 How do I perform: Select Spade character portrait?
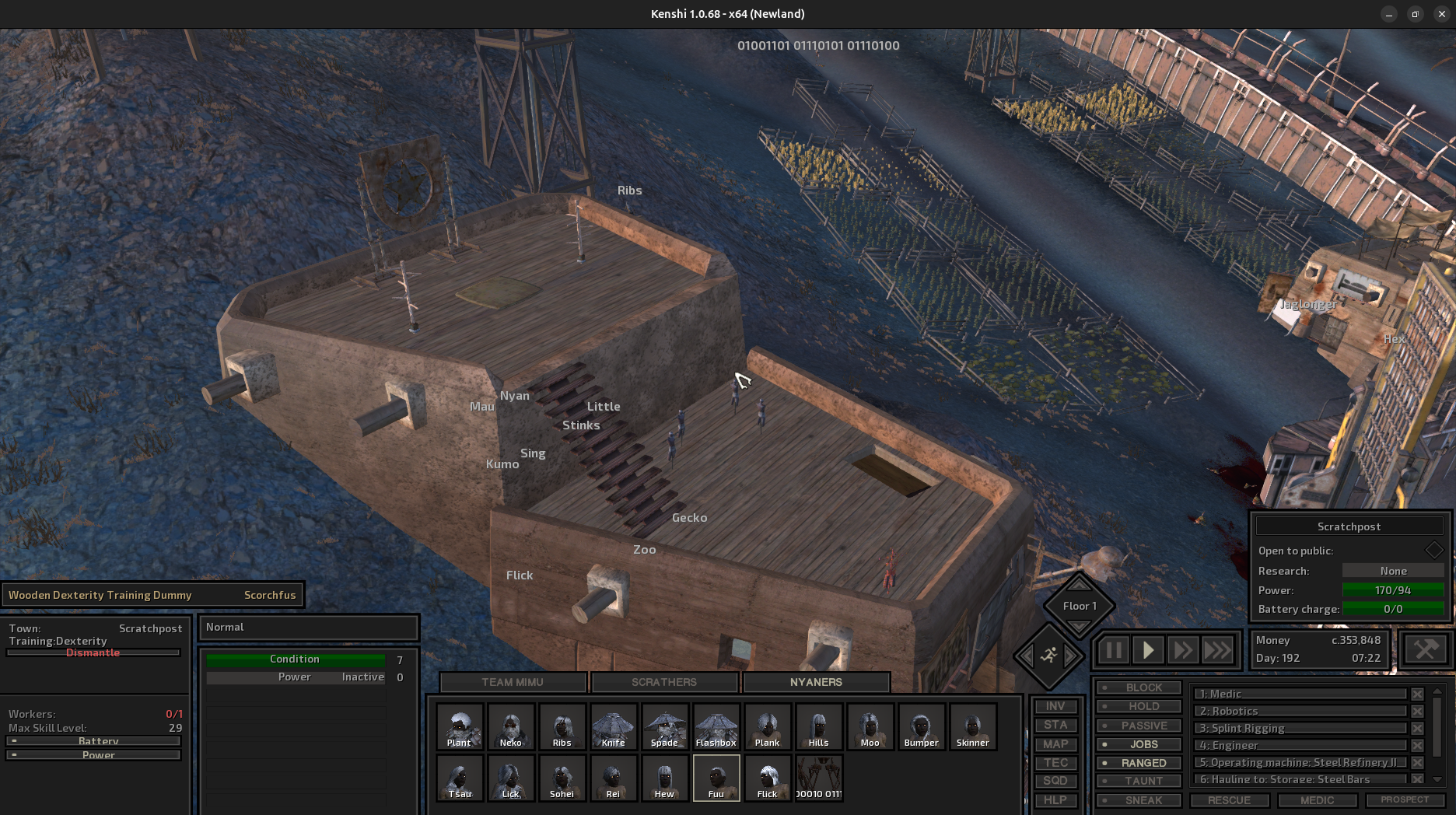665,726
